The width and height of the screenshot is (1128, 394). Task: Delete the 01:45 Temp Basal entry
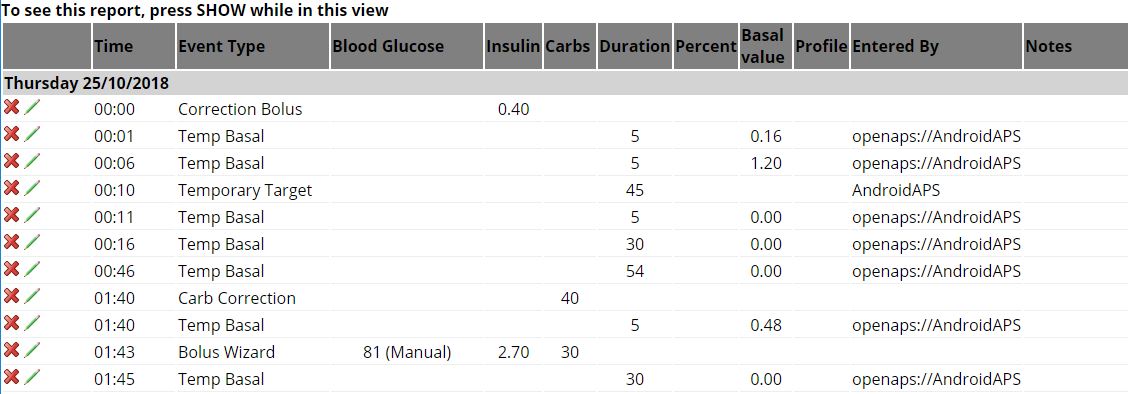[x=12, y=376]
